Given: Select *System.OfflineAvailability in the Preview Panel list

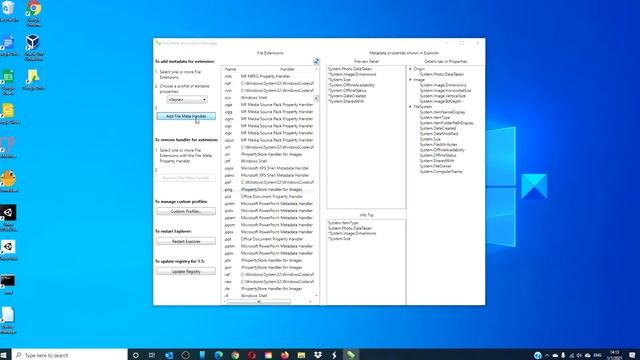Looking at the screenshot, I should (351, 85).
